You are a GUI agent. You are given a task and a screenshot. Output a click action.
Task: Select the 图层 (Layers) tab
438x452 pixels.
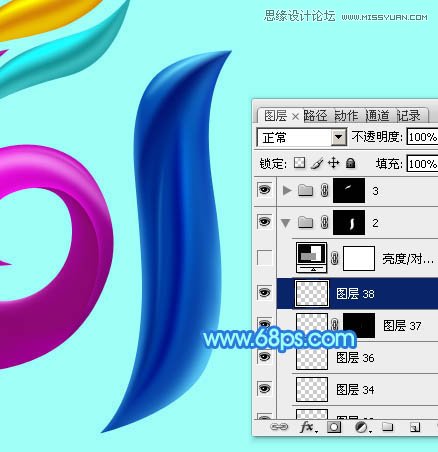275,116
